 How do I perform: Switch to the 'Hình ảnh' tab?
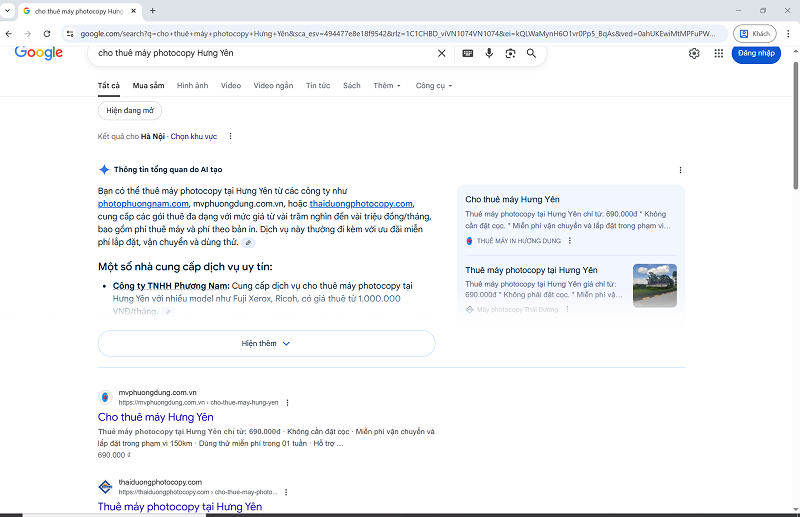pyautogui.click(x=192, y=86)
